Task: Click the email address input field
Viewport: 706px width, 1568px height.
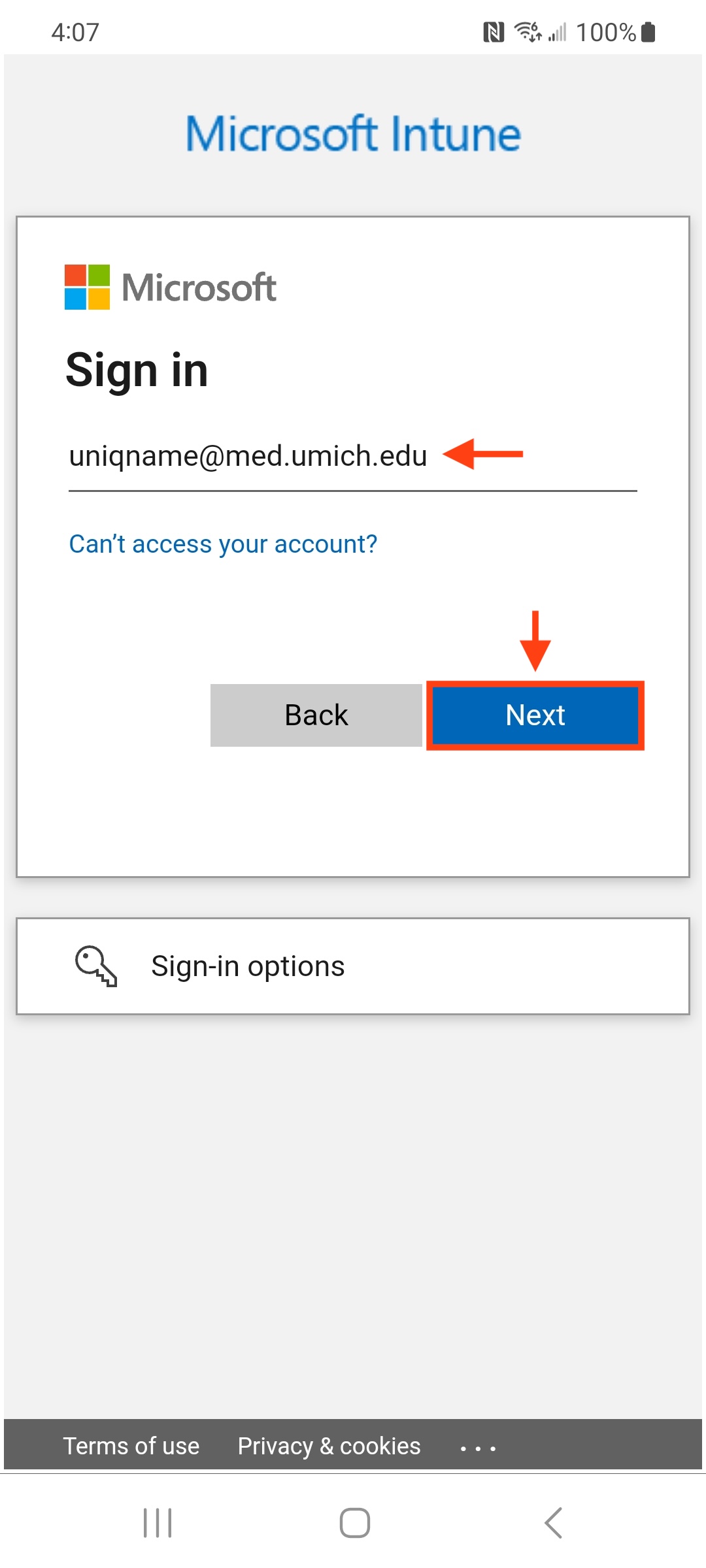Action: [x=352, y=457]
